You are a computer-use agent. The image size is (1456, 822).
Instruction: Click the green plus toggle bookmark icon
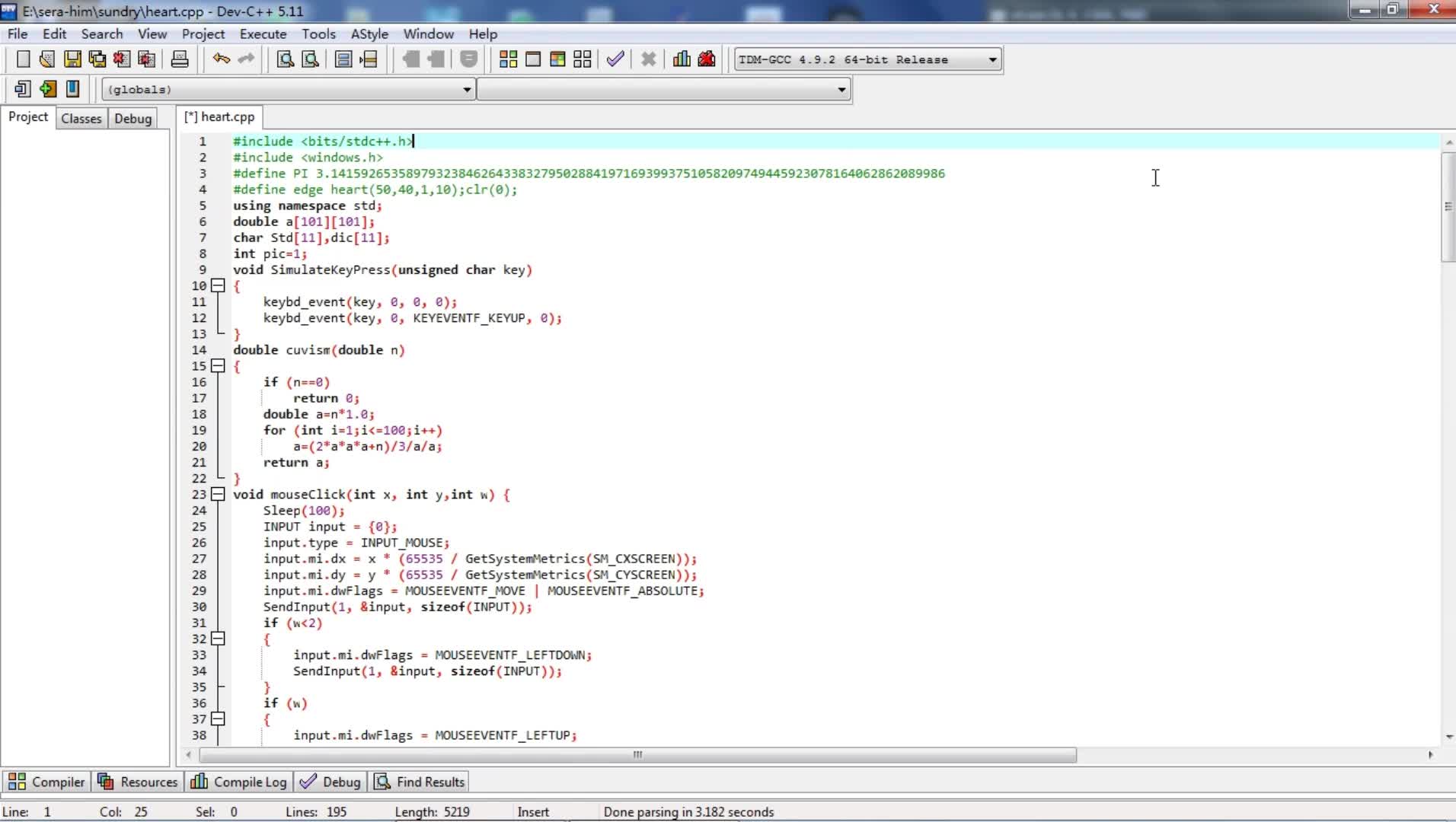click(48, 89)
